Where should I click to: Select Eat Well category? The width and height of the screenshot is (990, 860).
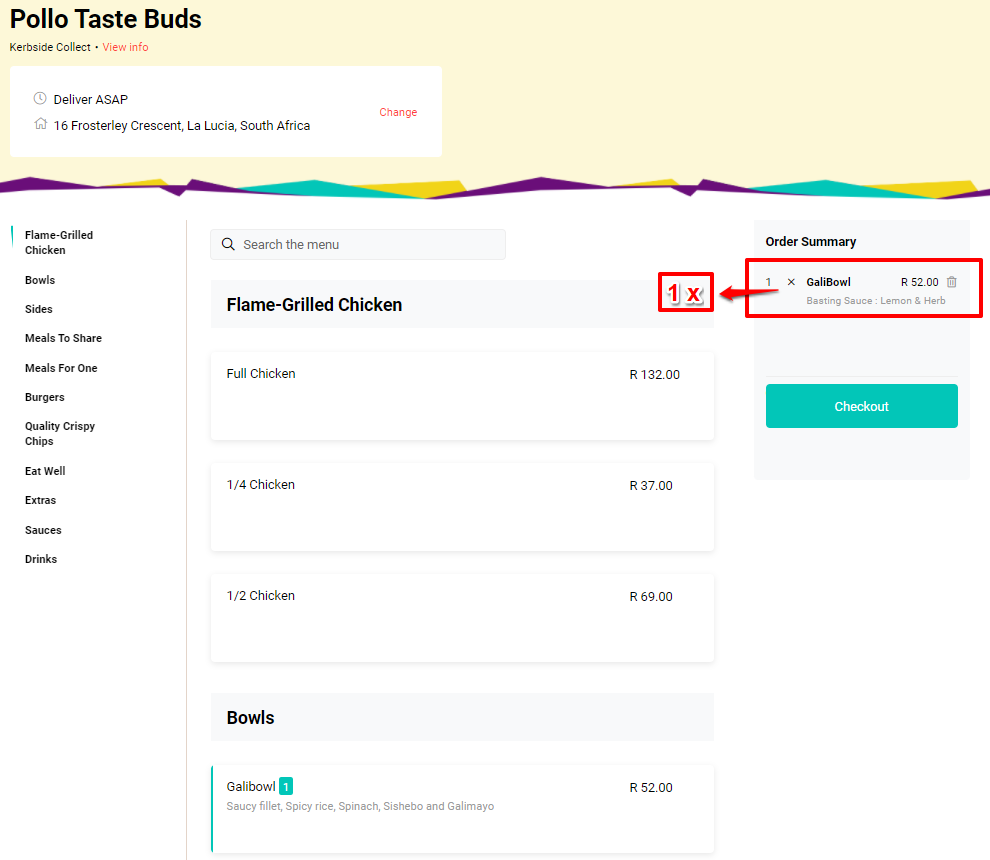(45, 471)
